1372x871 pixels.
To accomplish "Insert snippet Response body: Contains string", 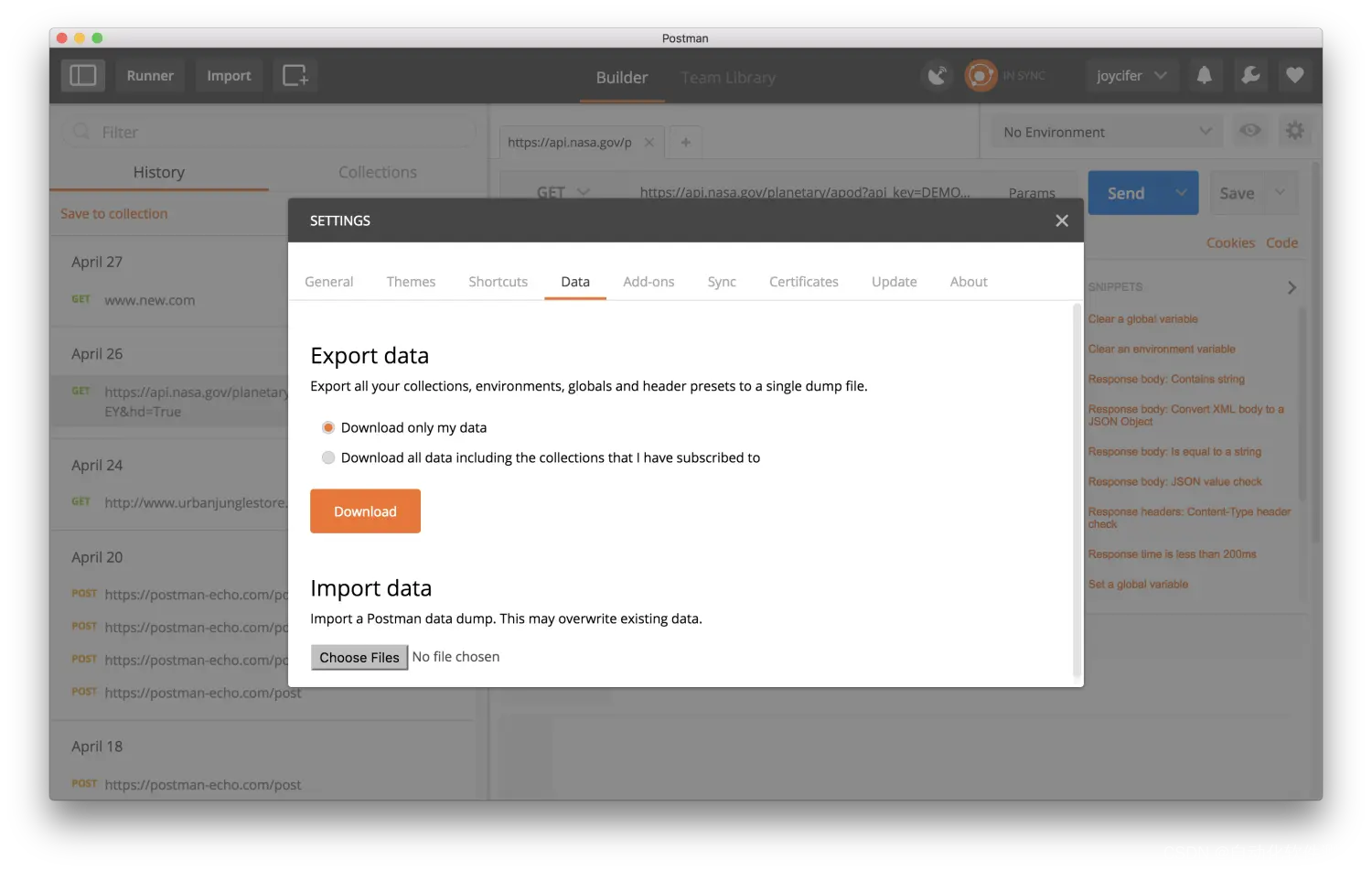I will (x=1166, y=379).
